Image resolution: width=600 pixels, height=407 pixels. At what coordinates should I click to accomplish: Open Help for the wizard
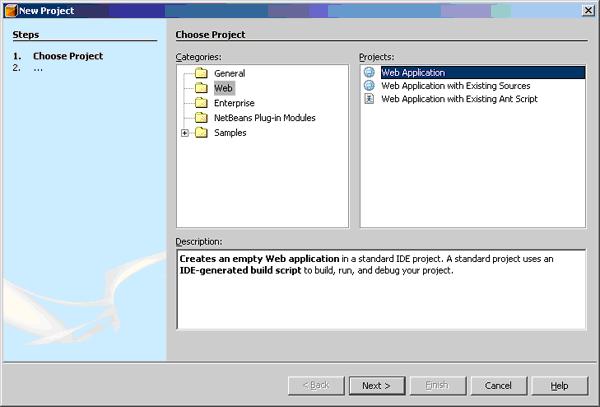[x=559, y=385]
